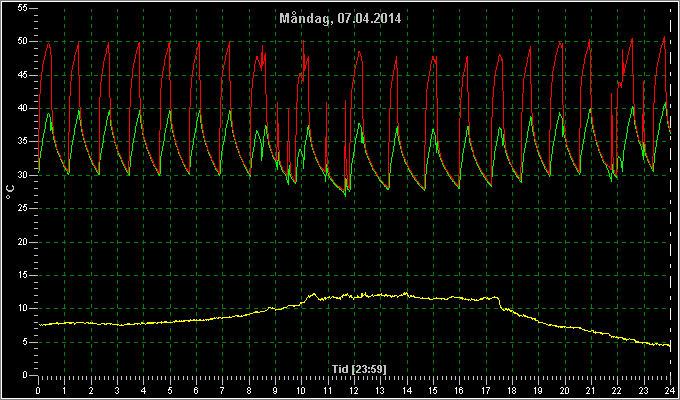The width and height of the screenshot is (680, 400).
Task: Select hour 21 on the time axis
Action: point(591,390)
